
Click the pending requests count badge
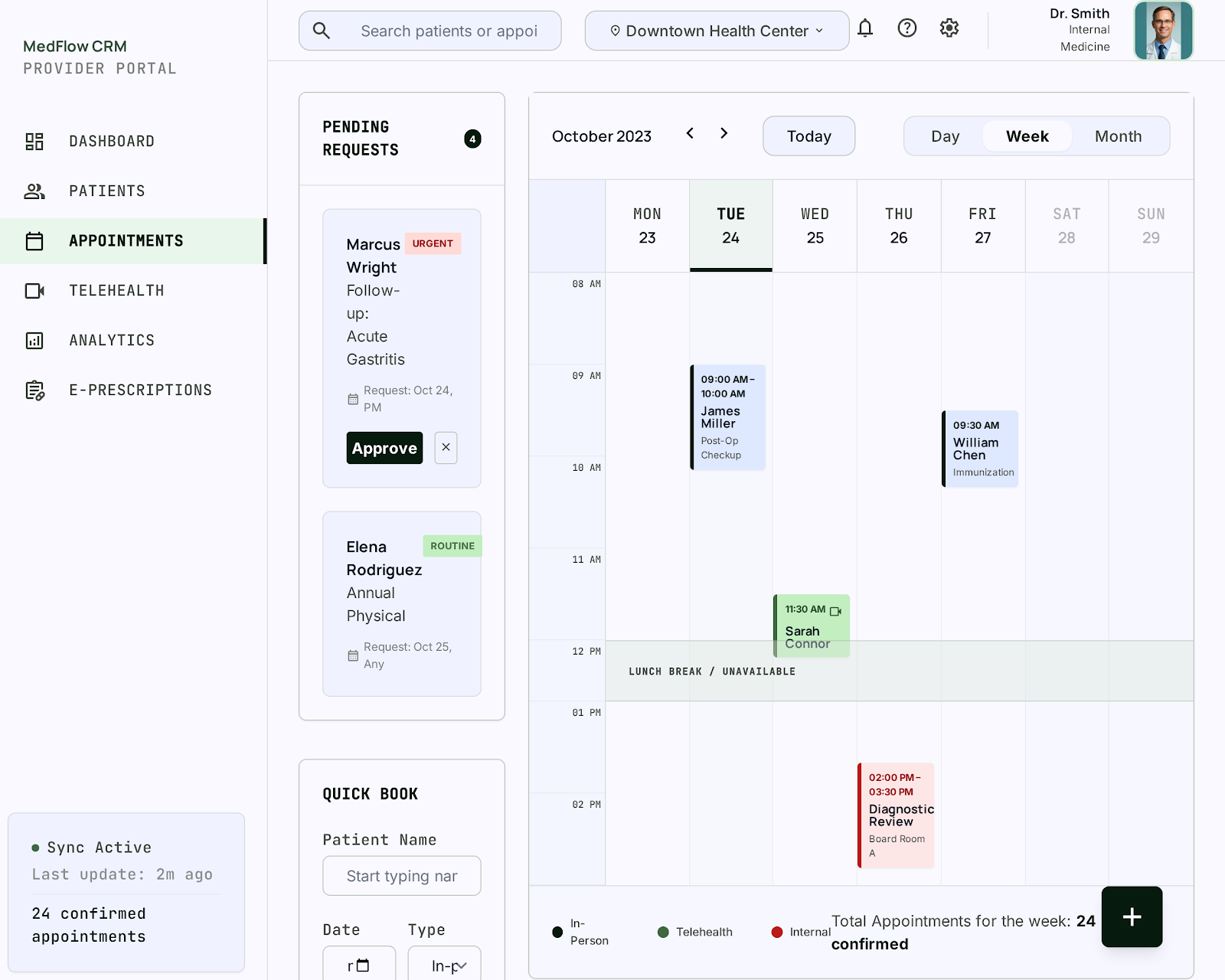472,139
